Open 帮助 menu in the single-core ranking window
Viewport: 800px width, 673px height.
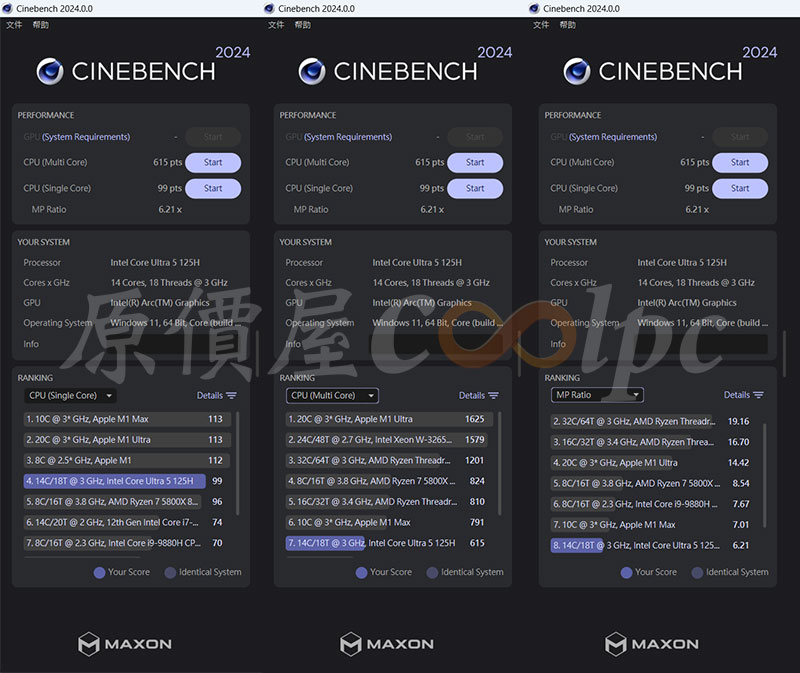[41, 24]
